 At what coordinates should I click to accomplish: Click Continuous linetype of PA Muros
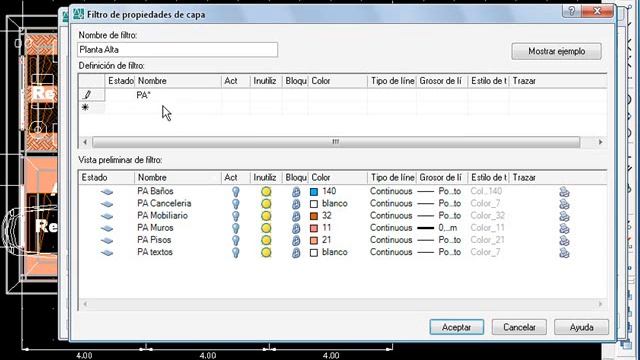(x=391, y=228)
